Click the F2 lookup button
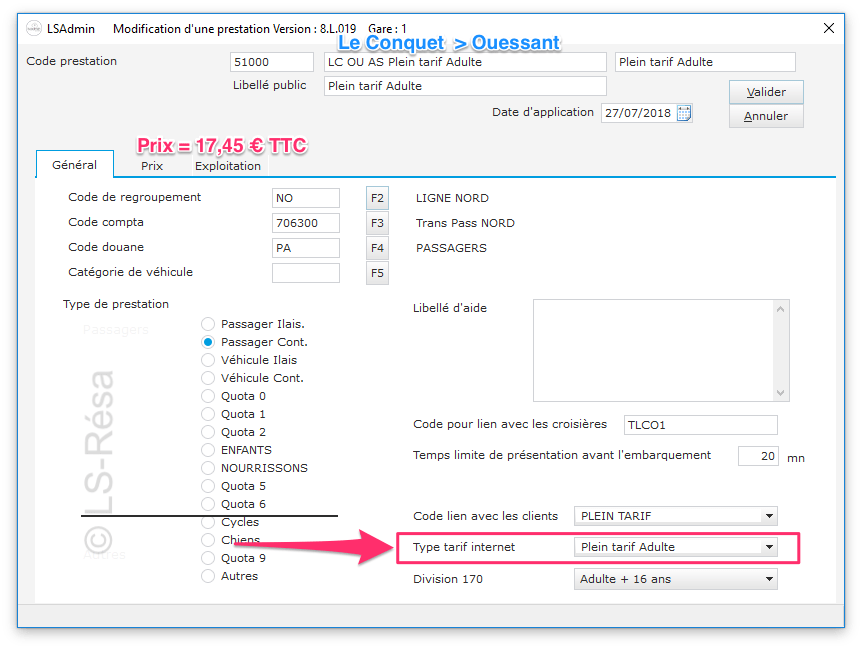The image size is (862, 649). [x=377, y=198]
